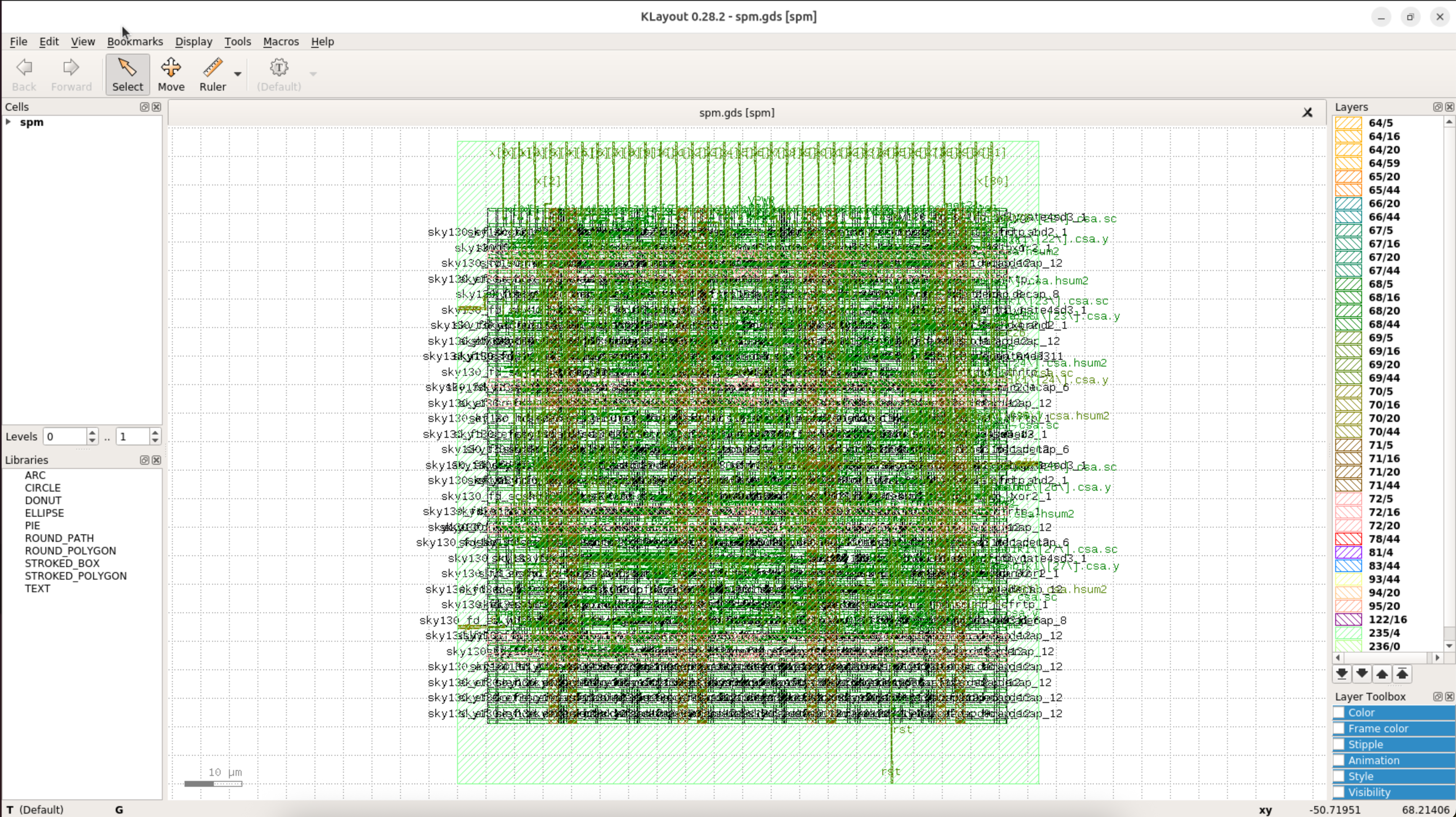This screenshot has height=817, width=1456.
Task: Toggle the Stipple toolbox checkbox
Action: coord(1339,744)
